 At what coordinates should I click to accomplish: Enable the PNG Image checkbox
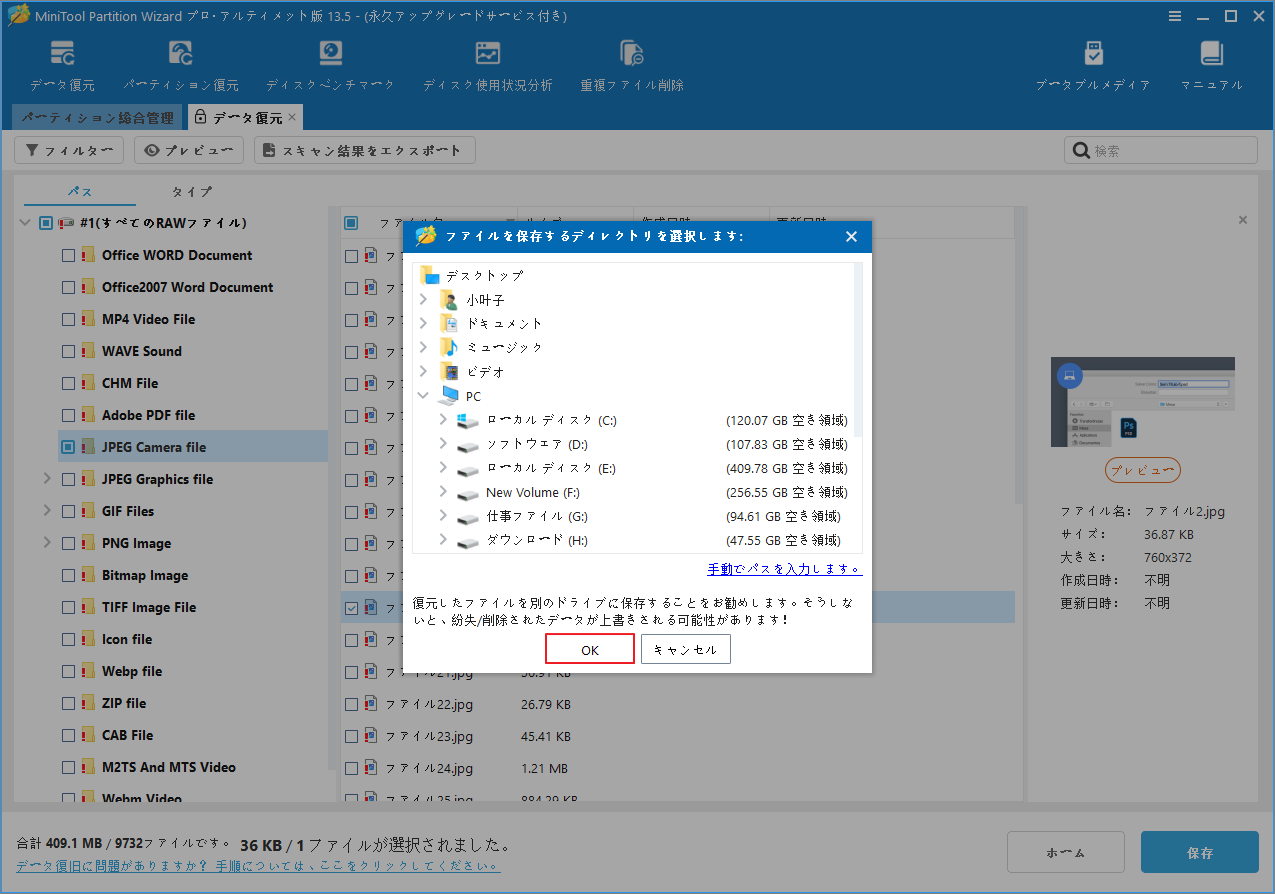point(69,543)
